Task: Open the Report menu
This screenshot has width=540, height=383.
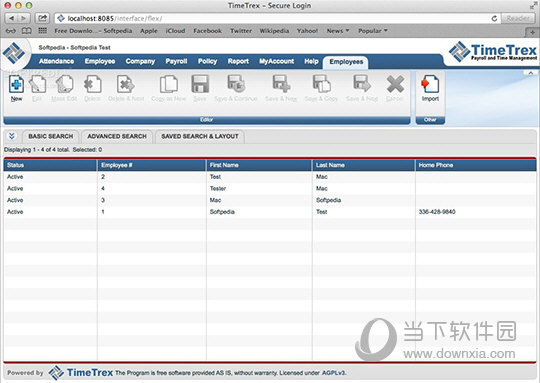Action: (238, 61)
